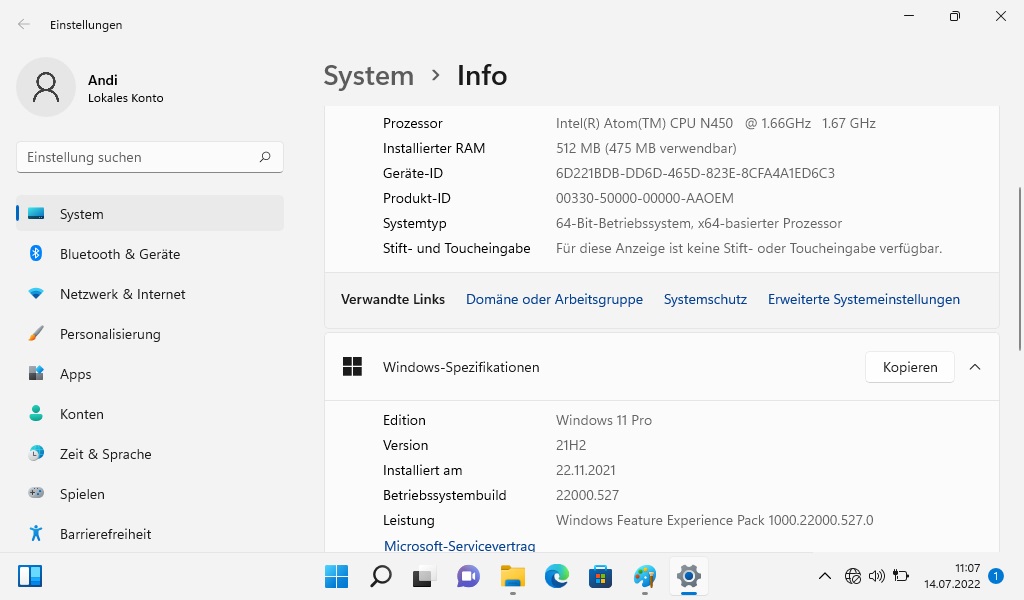
Task: Click Erweiterte Systemeinstellungen link
Action: tap(863, 299)
